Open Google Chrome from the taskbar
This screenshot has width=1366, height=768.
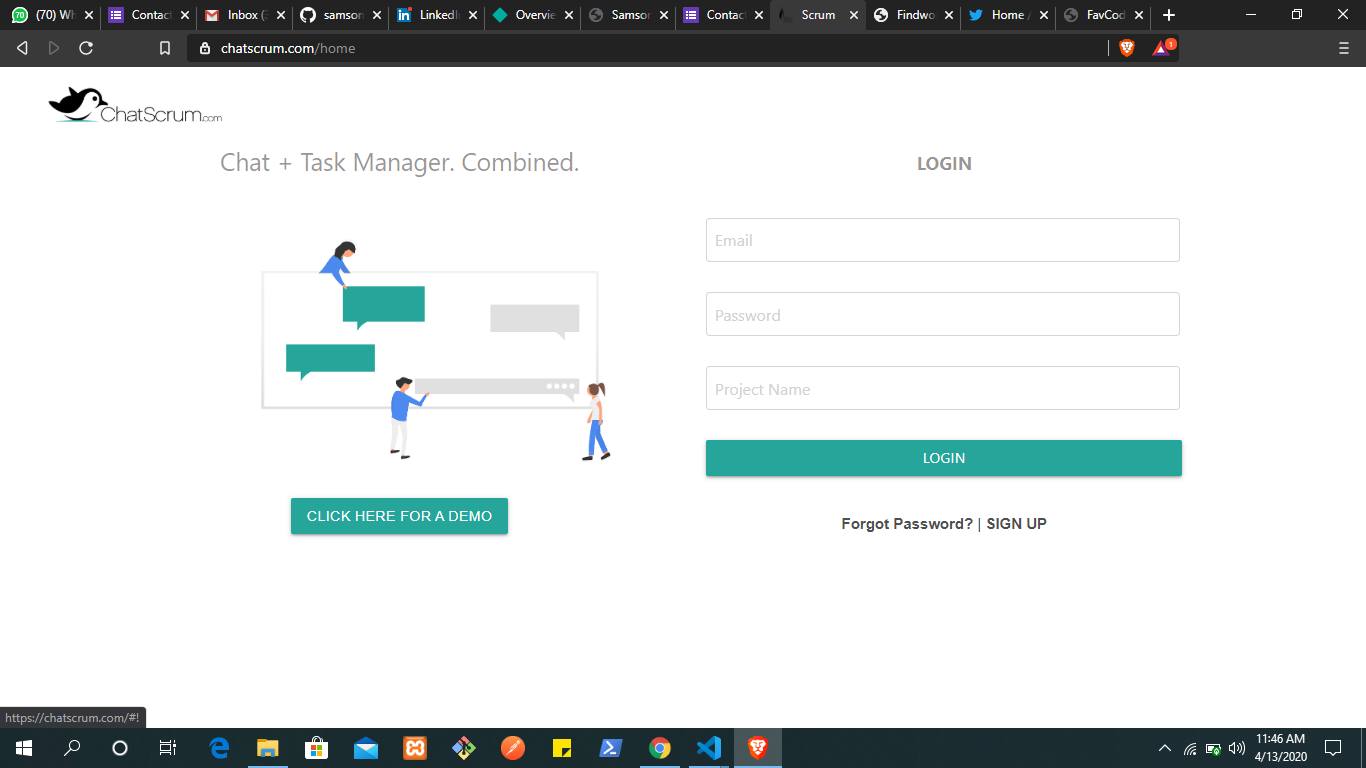click(660, 748)
